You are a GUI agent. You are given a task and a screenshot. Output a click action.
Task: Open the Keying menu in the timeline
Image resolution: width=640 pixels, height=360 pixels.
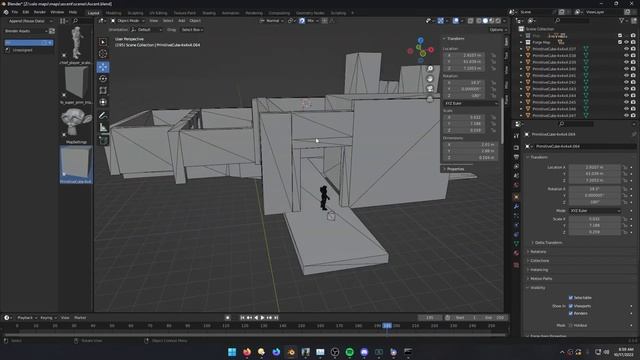pos(48,318)
